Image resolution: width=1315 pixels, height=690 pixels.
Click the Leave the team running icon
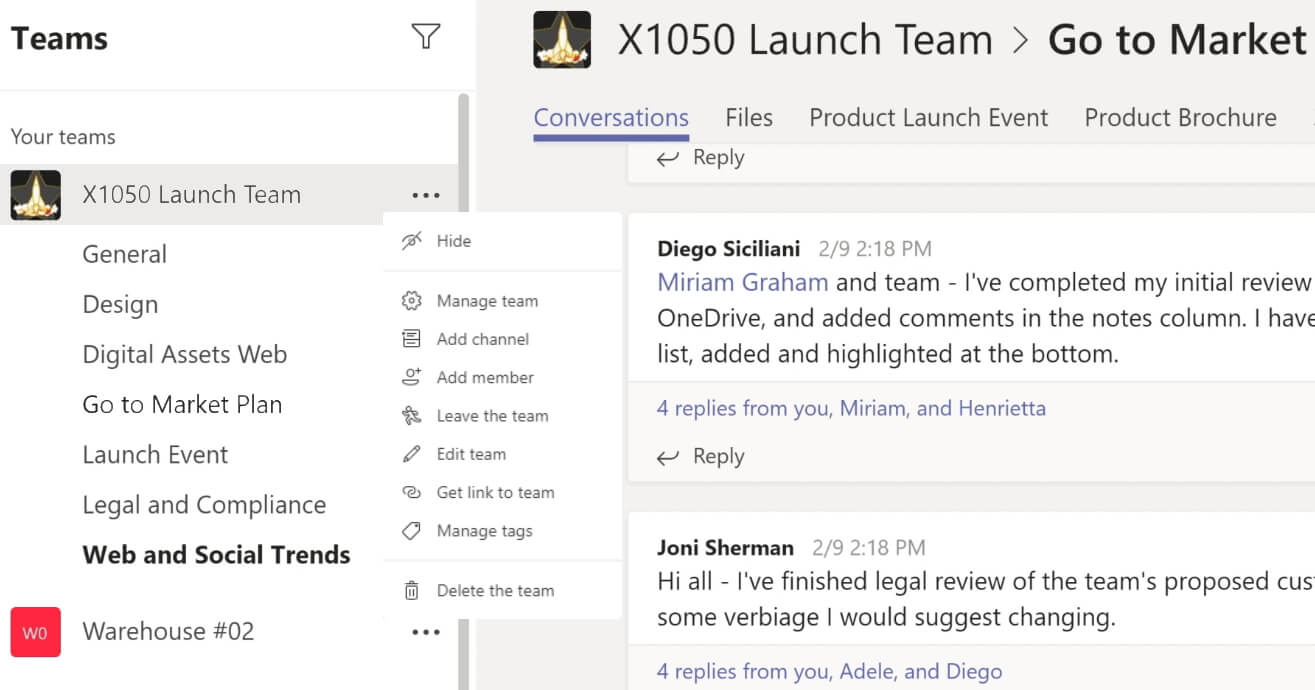pos(411,416)
